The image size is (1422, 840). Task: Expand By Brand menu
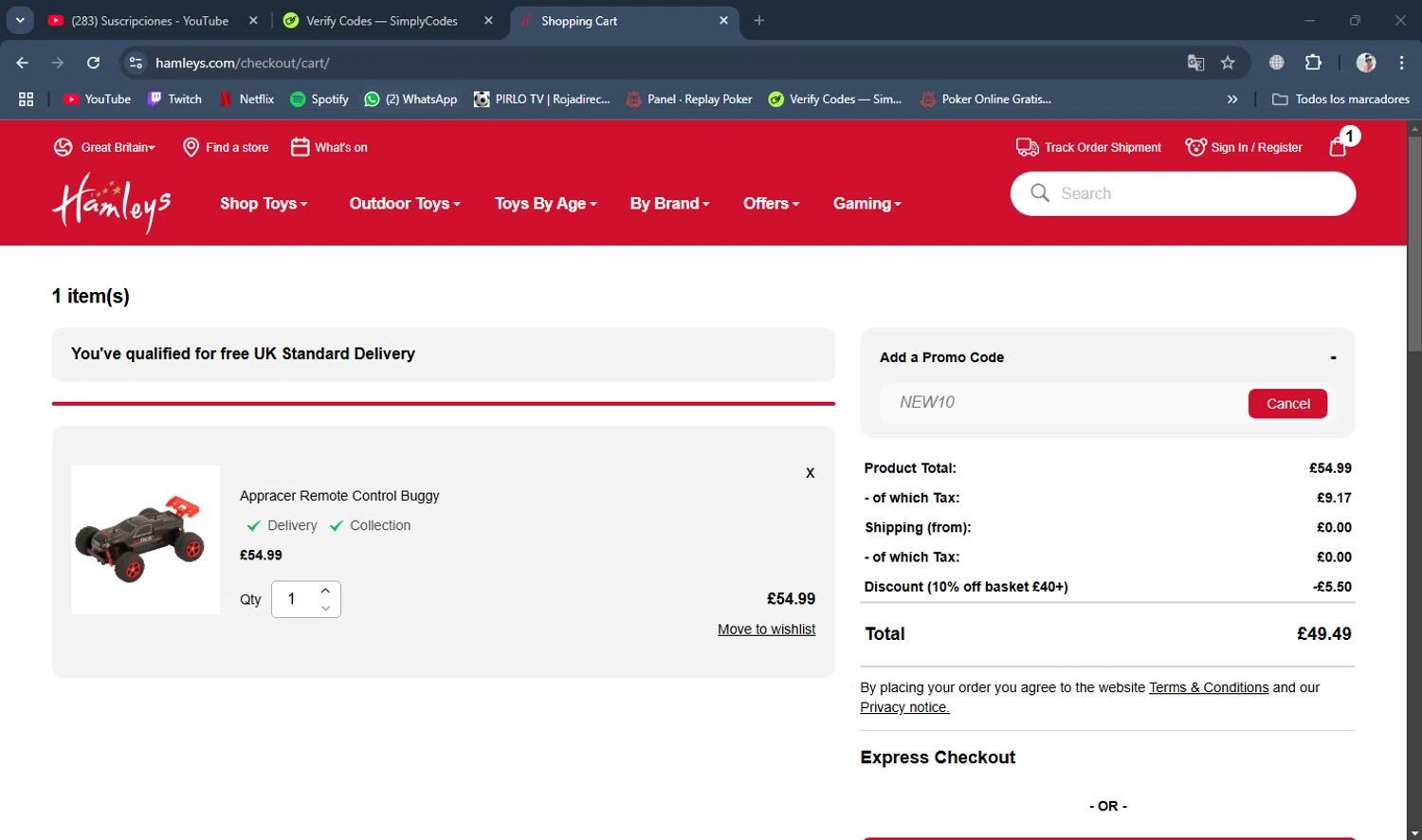coord(669,203)
